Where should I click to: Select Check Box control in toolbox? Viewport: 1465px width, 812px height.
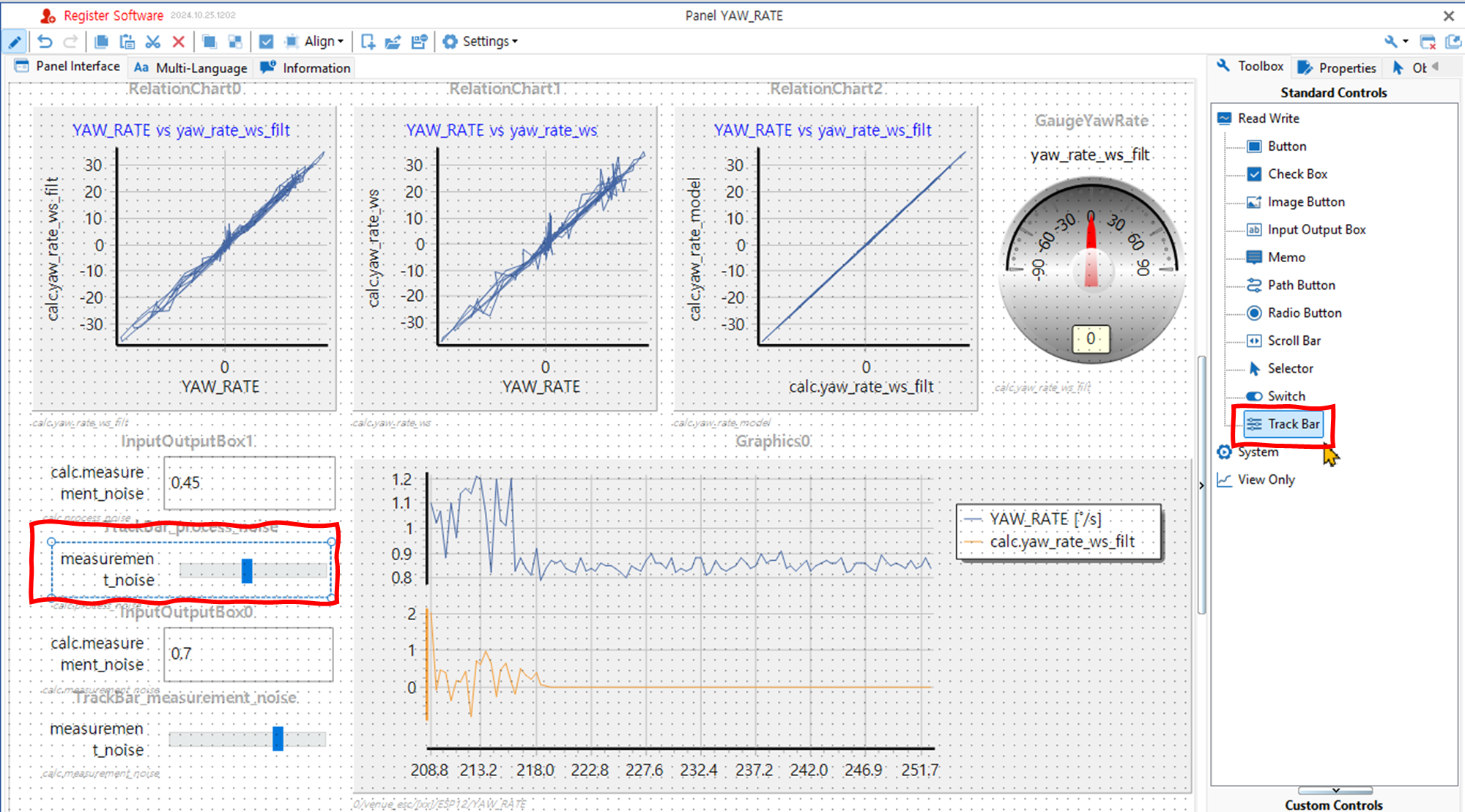(1297, 174)
